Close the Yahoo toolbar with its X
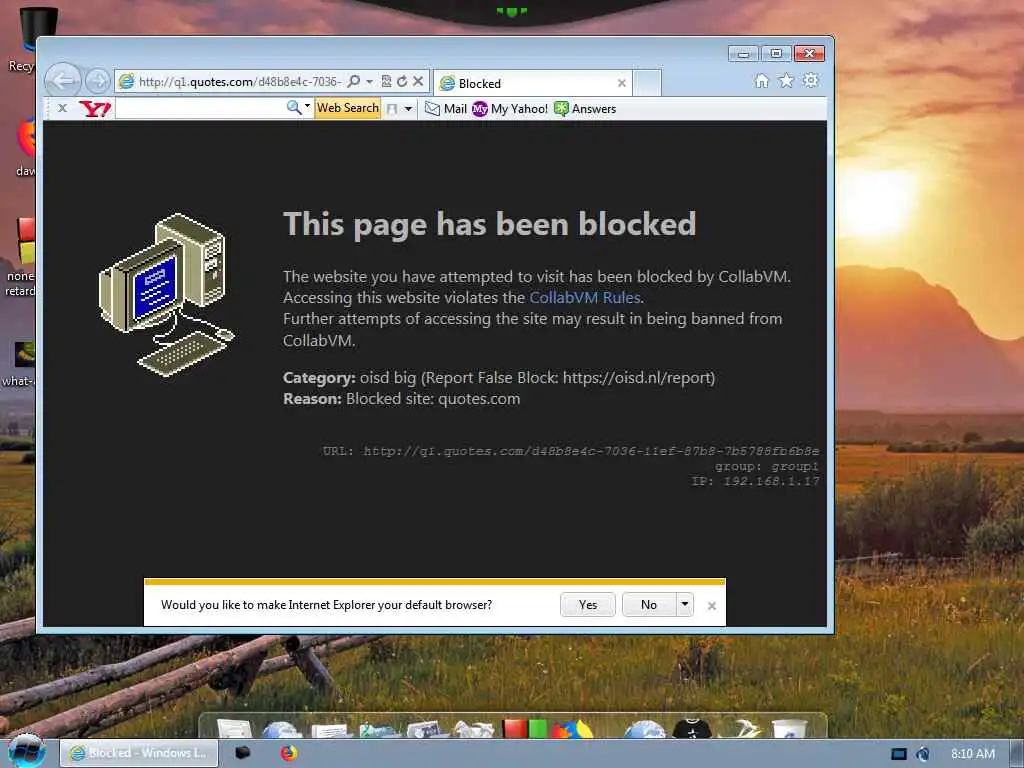 click(62, 108)
